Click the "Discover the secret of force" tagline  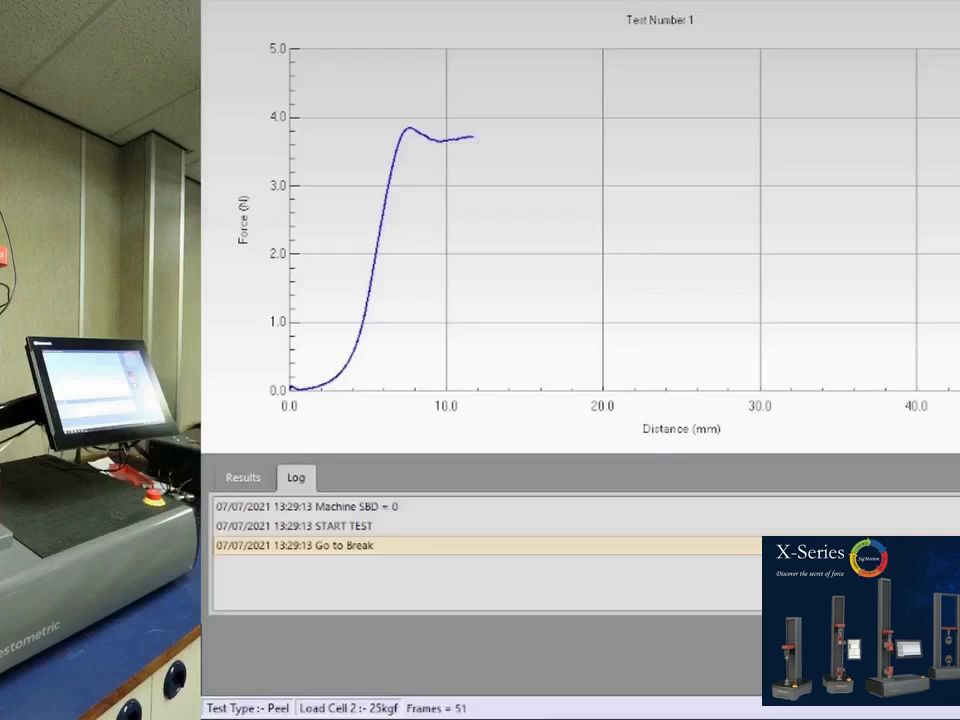coord(810,574)
